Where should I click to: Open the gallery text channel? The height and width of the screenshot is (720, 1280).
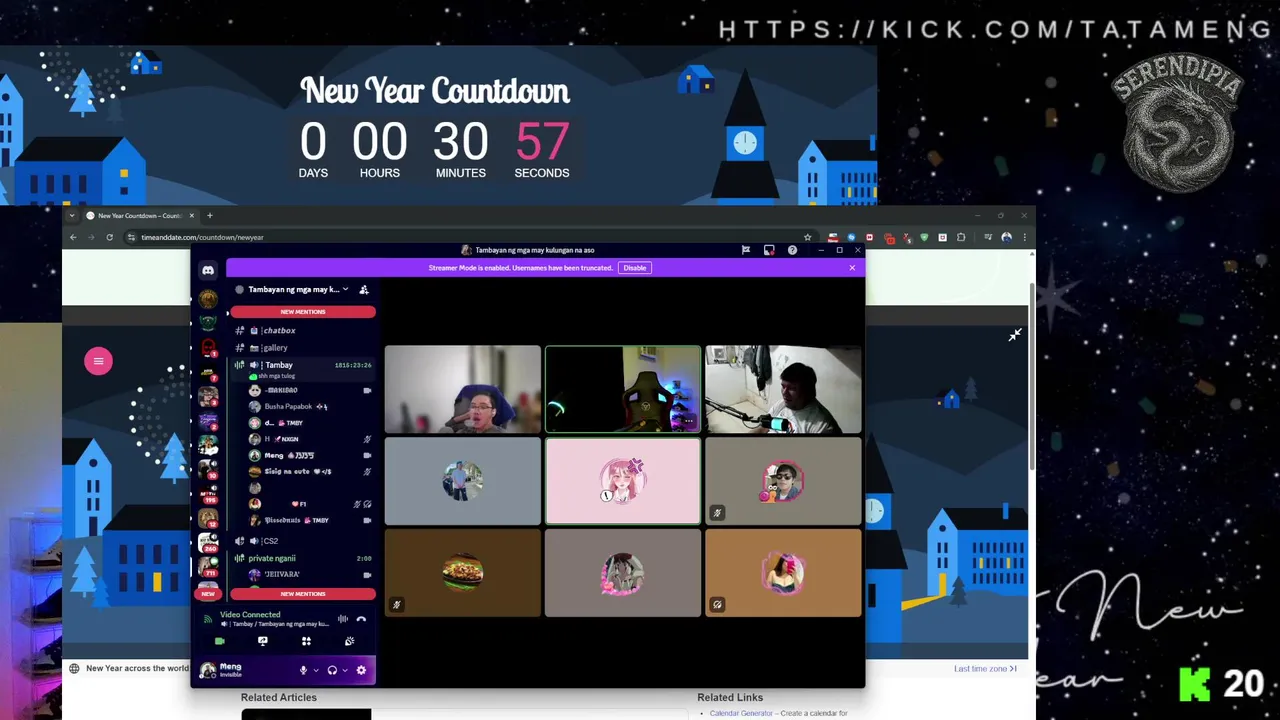tap(303, 348)
